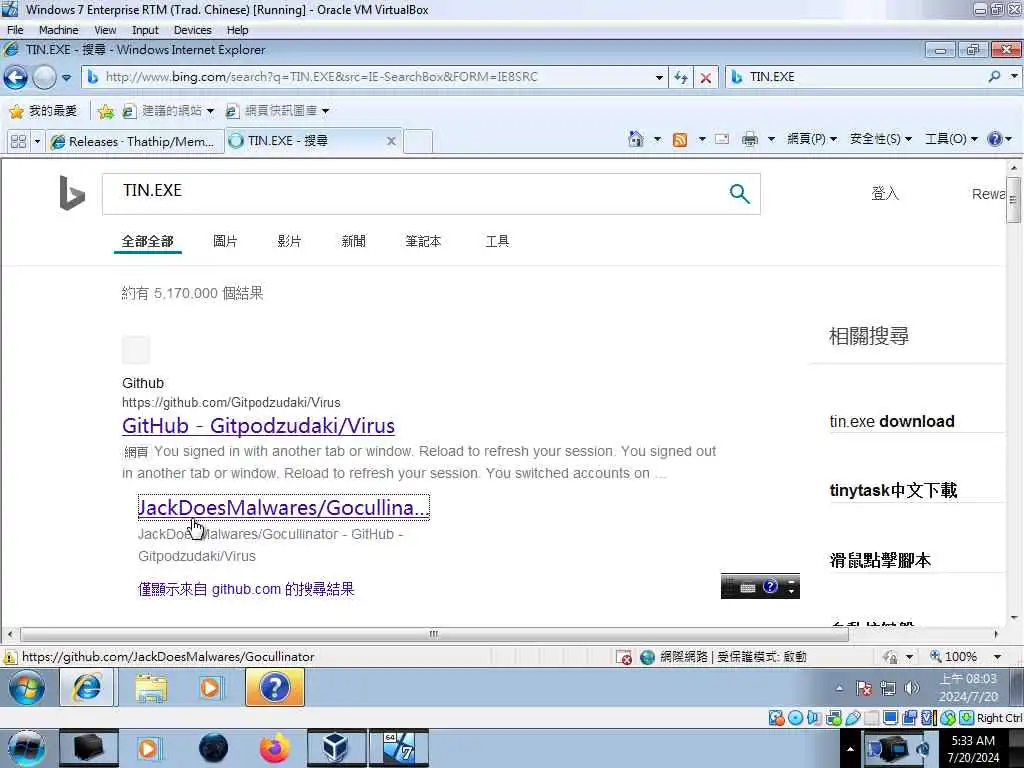Close the TIN.EXE - 搜尋 tab
Viewport: 1024px width, 768px height.
click(391, 140)
